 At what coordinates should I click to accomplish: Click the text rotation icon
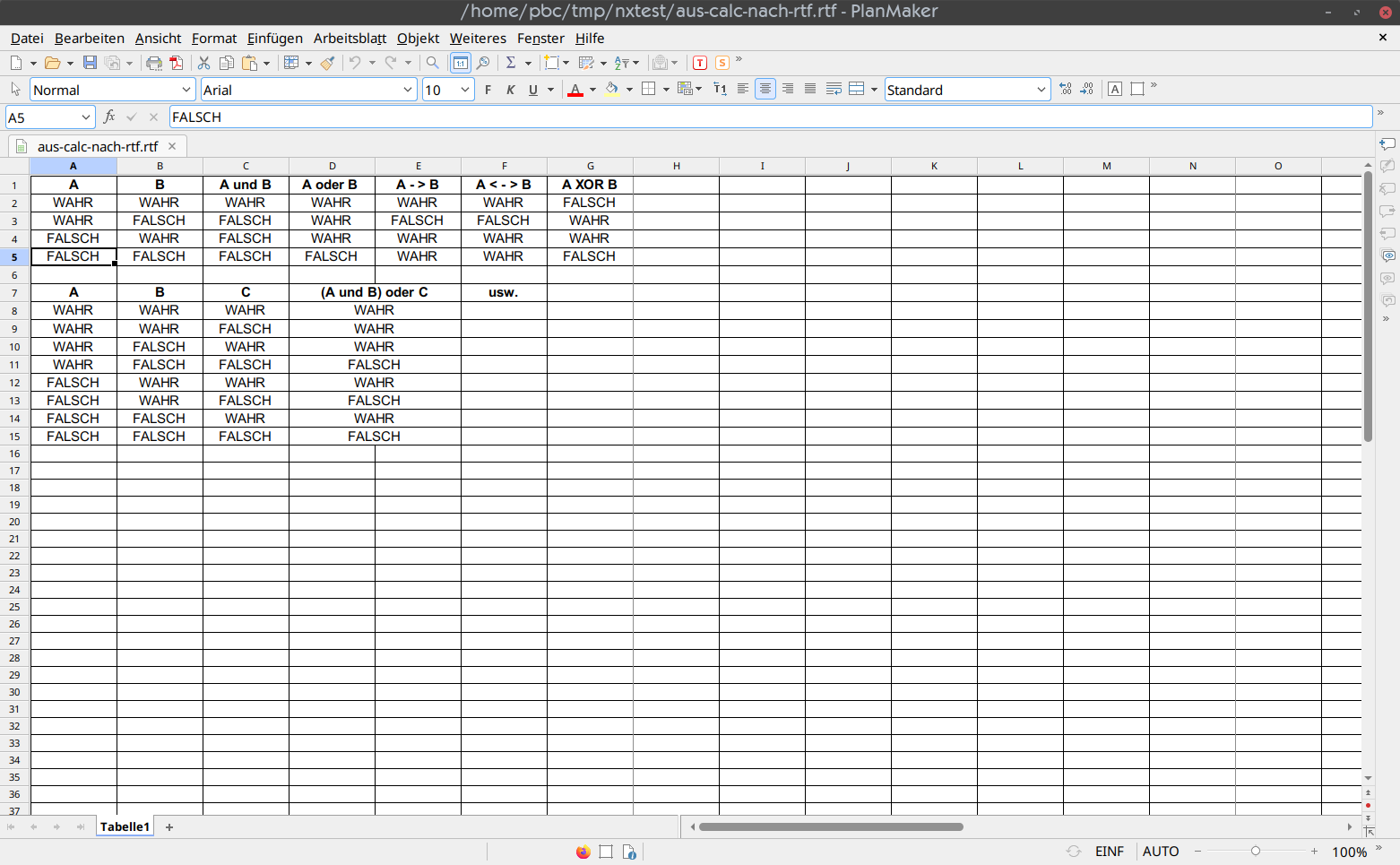pos(720,89)
